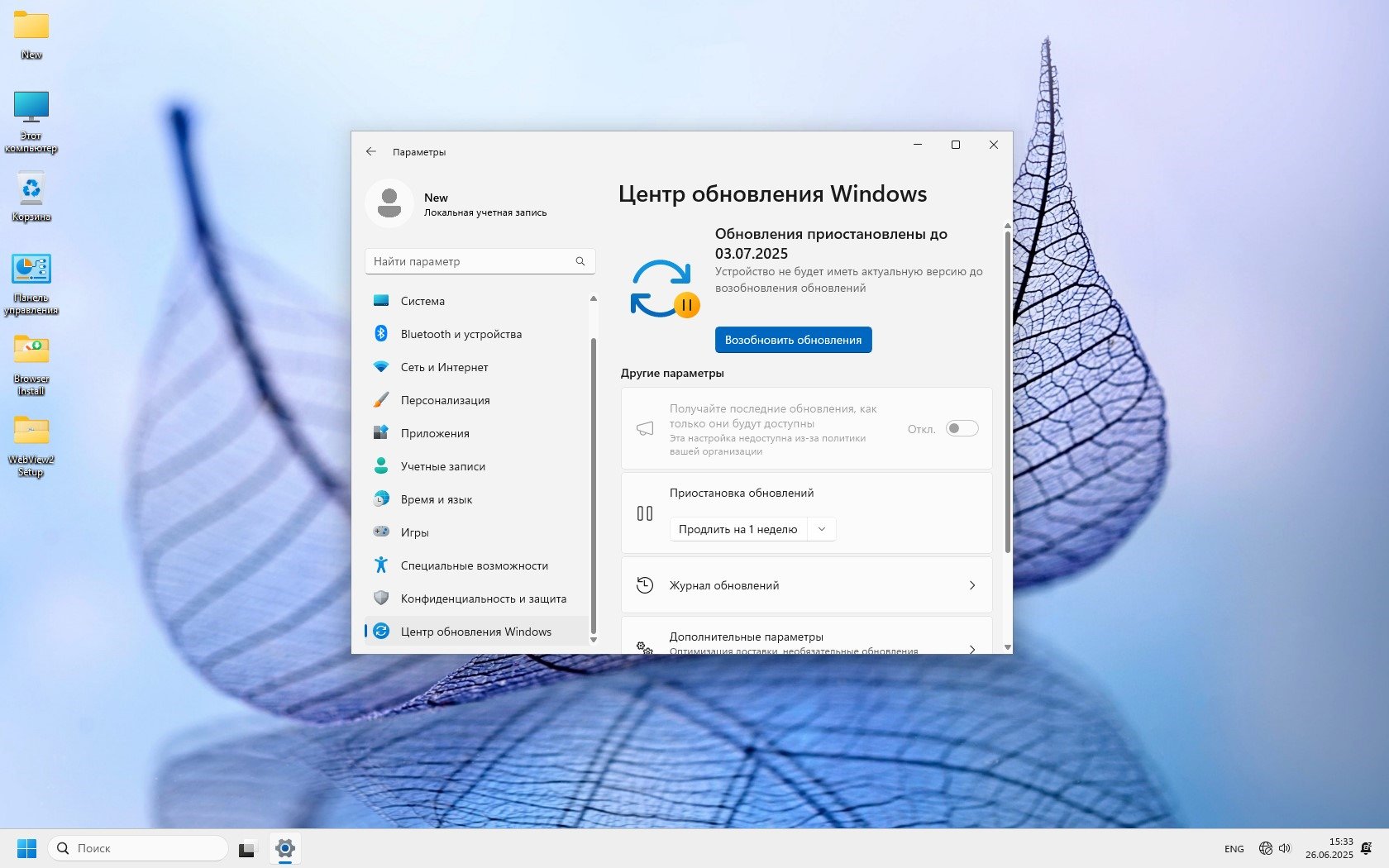Select the New folder on the desktop

pos(31,36)
